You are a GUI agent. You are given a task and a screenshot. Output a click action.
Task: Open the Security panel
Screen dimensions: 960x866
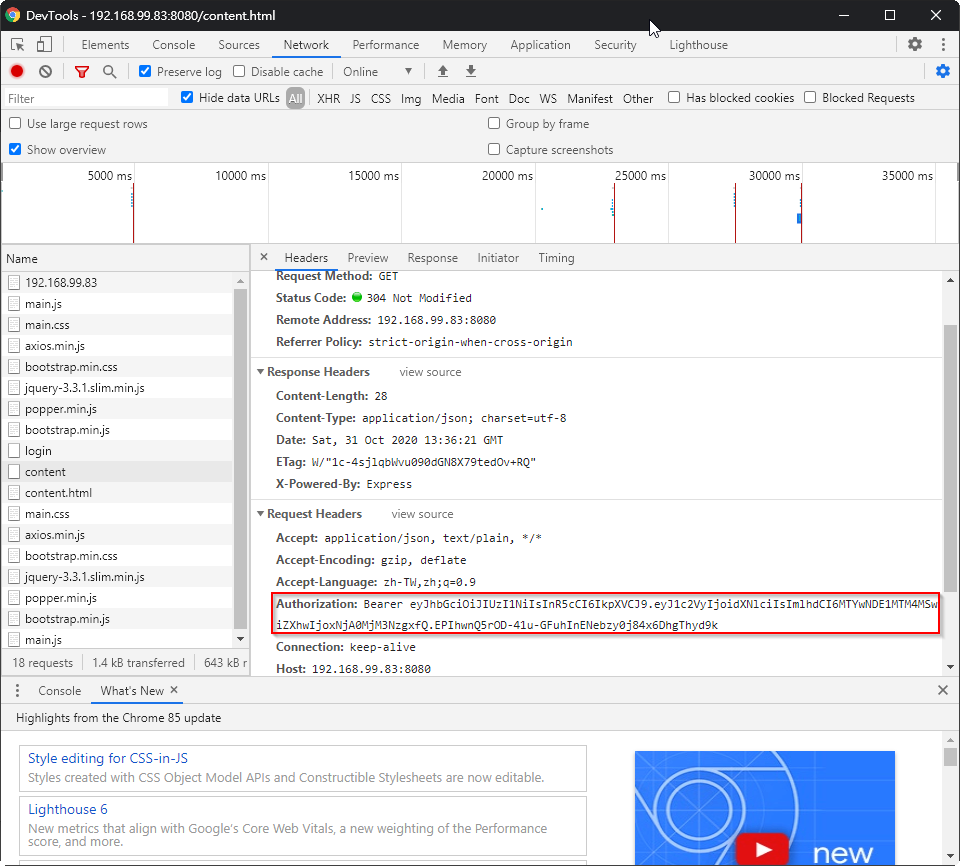point(615,45)
